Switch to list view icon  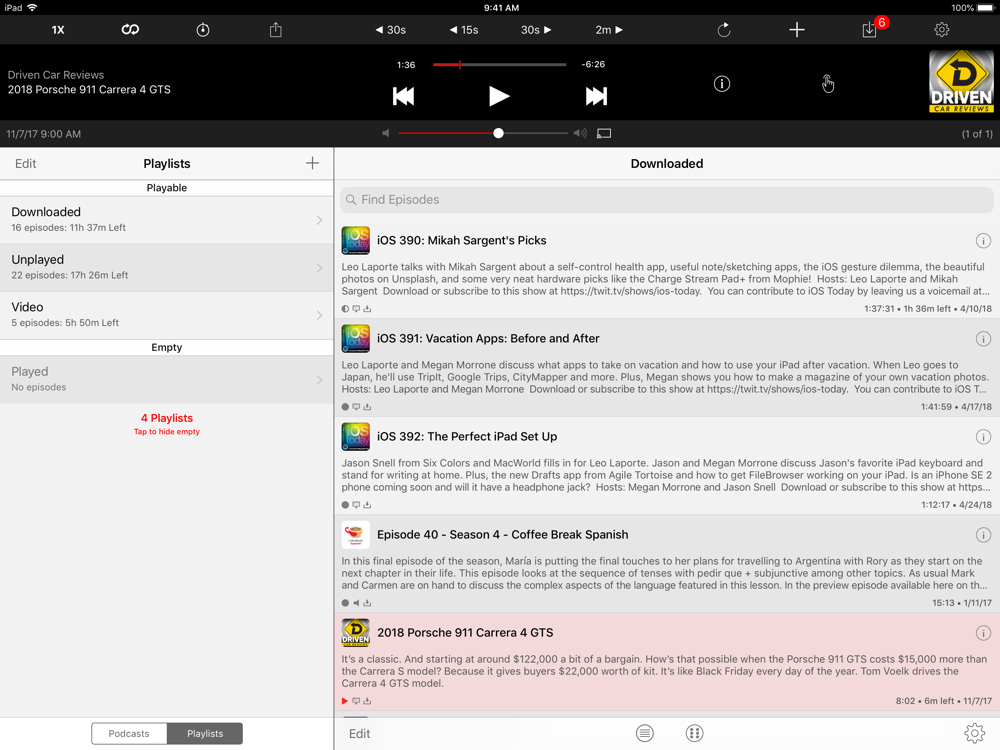(x=645, y=733)
